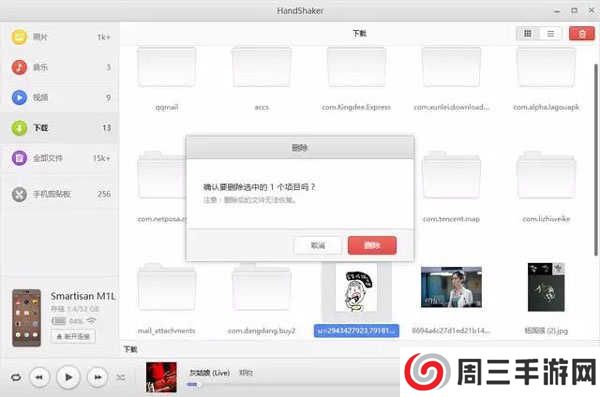This screenshot has height=397, width=600.
Task: Open the yellow 图片 photos category
Action: (x=59, y=37)
